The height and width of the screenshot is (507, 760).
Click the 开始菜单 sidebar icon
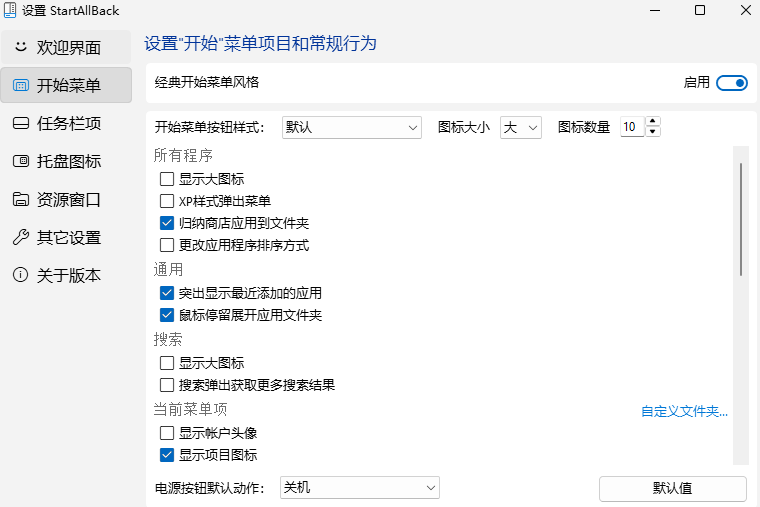(20, 86)
